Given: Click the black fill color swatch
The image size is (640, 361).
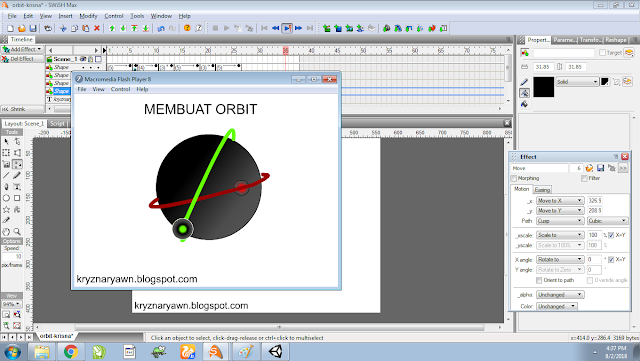Looking at the screenshot, I should pyautogui.click(x=544, y=87).
